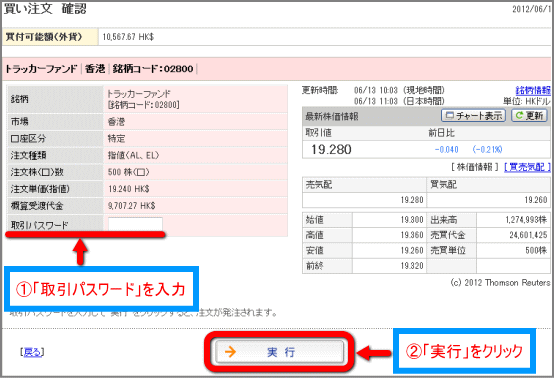The image size is (554, 378).
Task: Select the 単位: HKドル unit label
Action: (x=527, y=101)
